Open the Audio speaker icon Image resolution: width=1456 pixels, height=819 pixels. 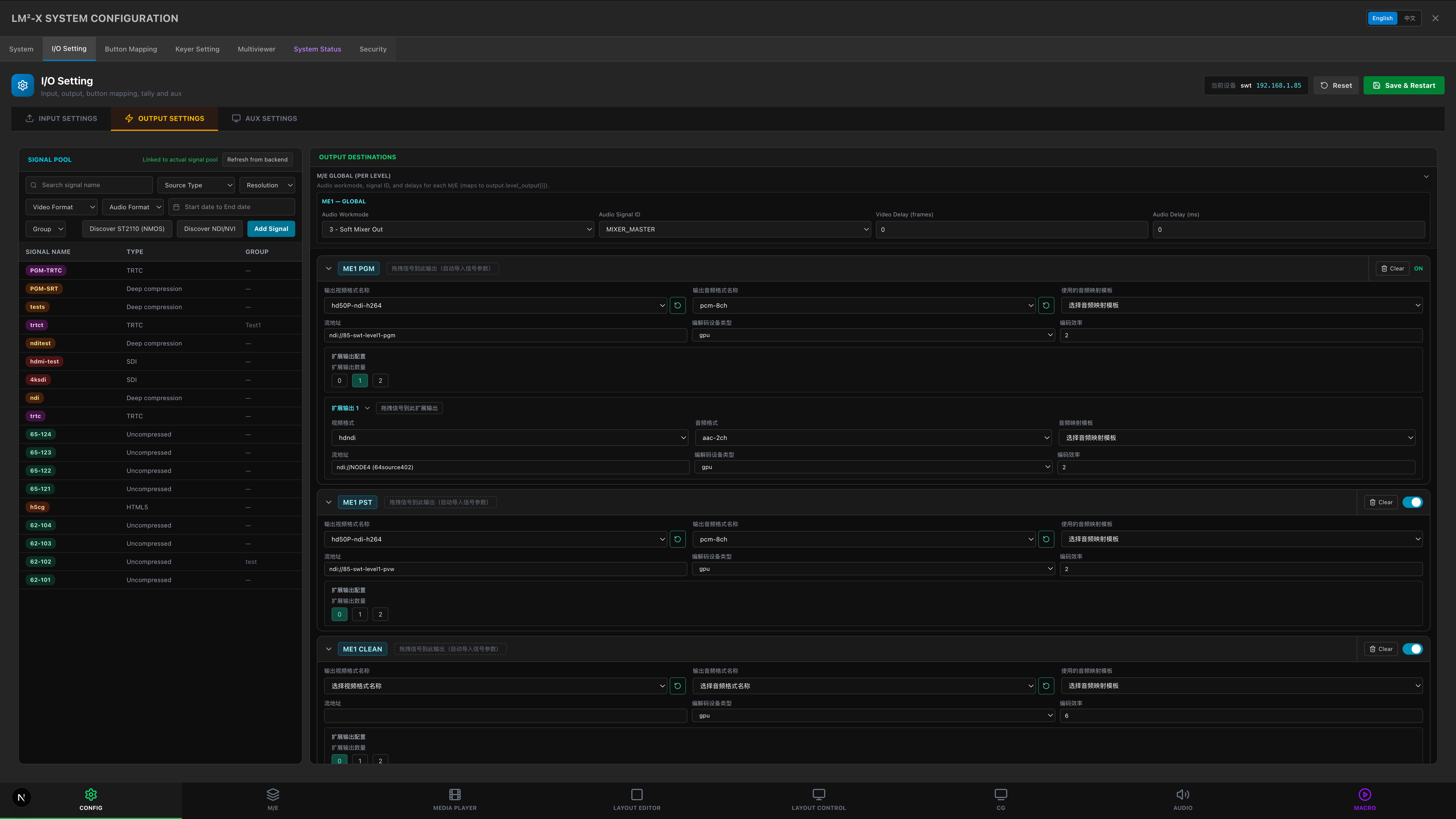tap(1182, 794)
